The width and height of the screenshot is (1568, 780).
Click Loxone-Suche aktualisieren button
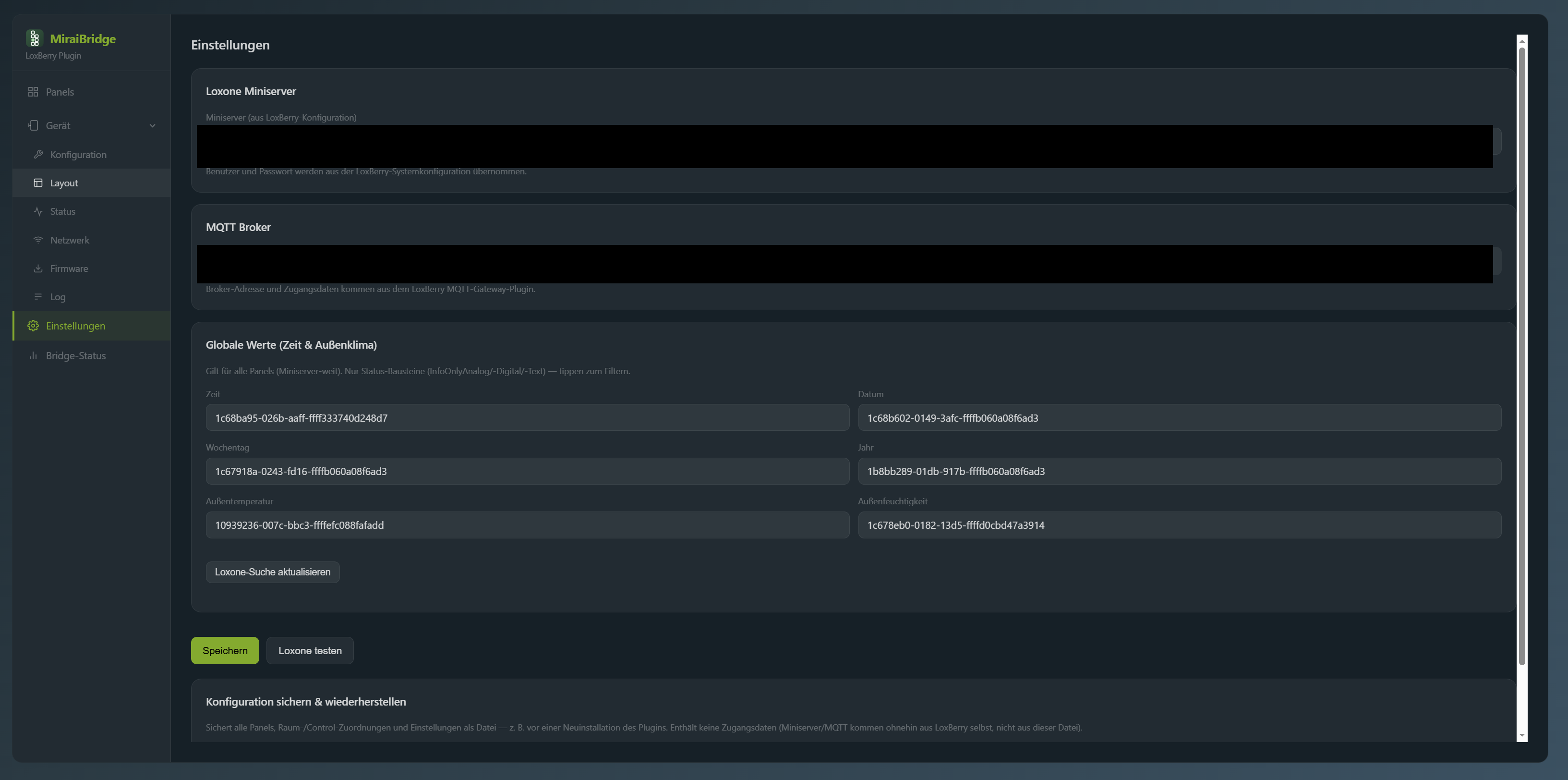click(x=273, y=572)
